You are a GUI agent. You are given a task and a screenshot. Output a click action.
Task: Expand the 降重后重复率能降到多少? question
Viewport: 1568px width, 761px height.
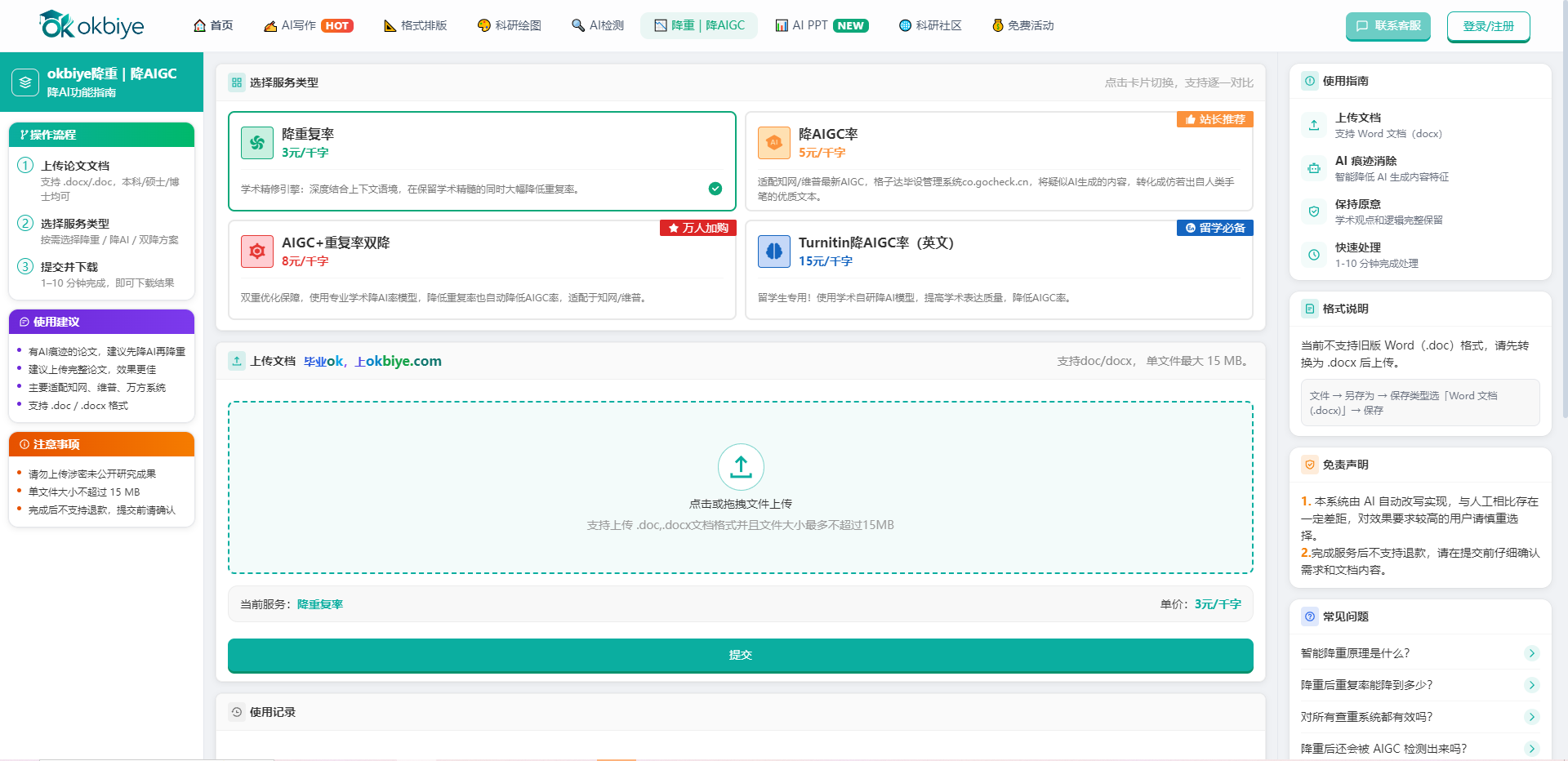(x=1420, y=685)
